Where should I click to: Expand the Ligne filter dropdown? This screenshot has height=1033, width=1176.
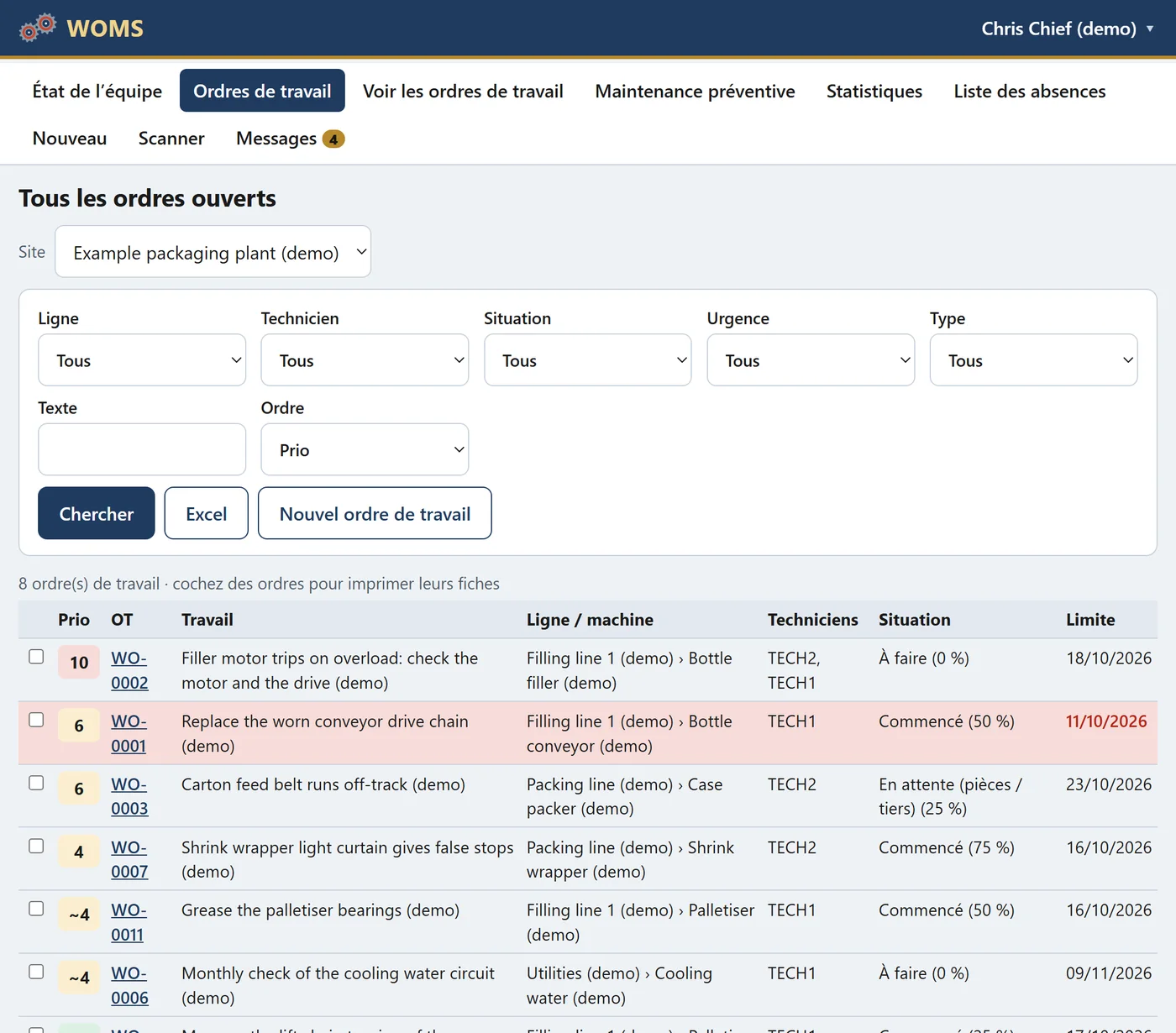tap(142, 360)
